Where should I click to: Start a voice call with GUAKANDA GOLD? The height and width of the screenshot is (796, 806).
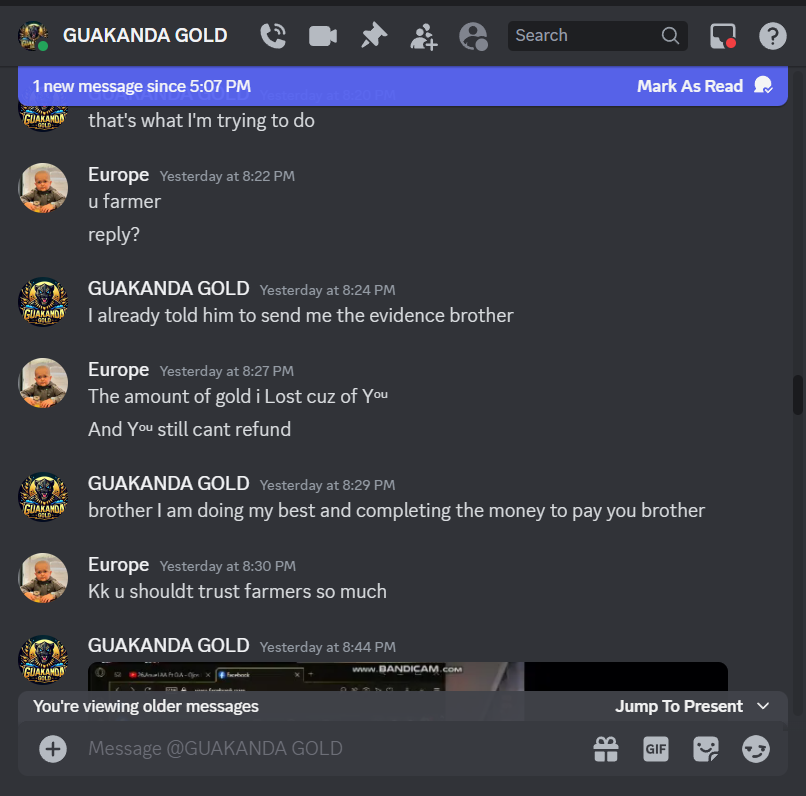pos(273,36)
